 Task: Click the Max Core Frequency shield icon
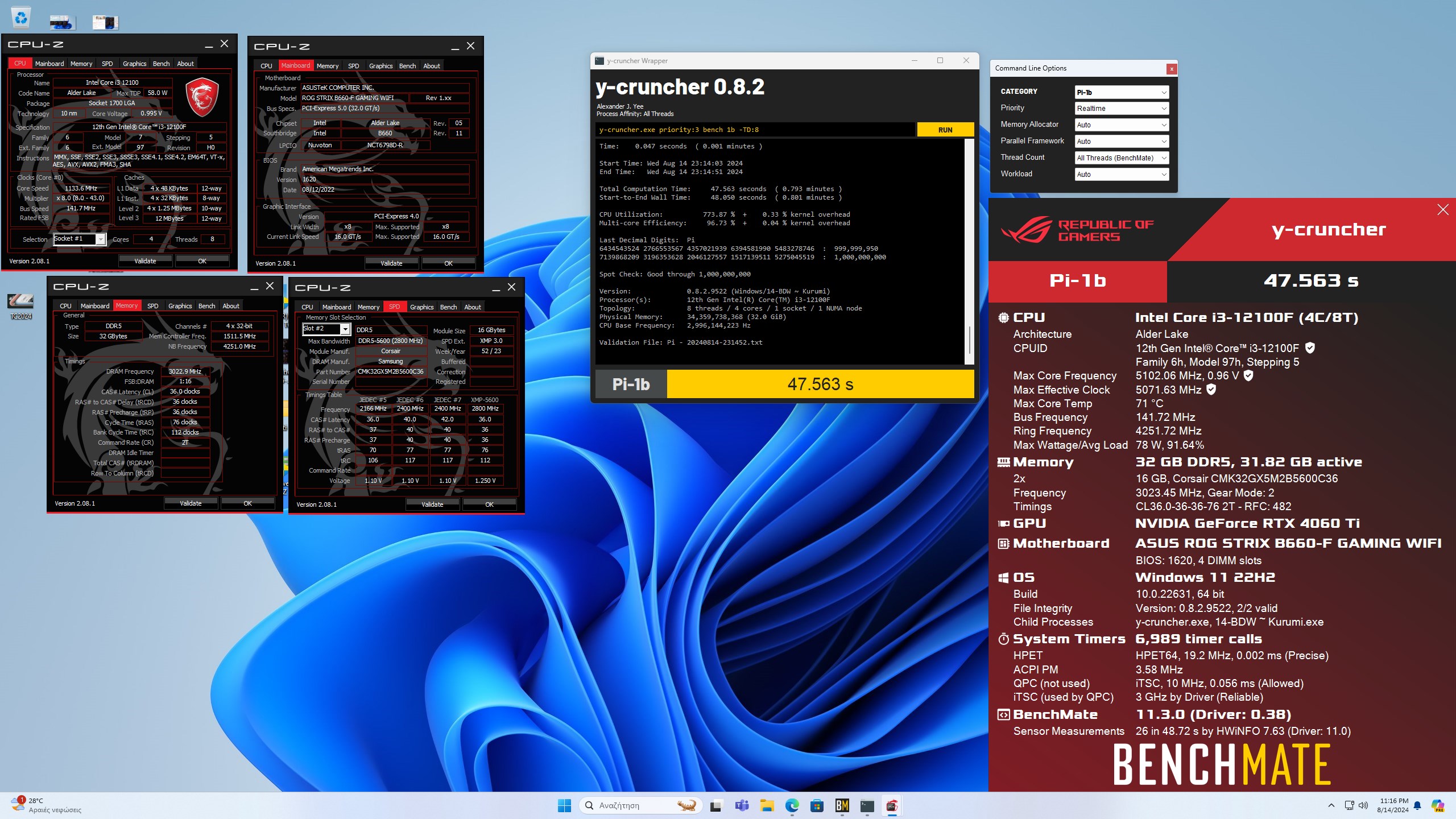[1248, 375]
